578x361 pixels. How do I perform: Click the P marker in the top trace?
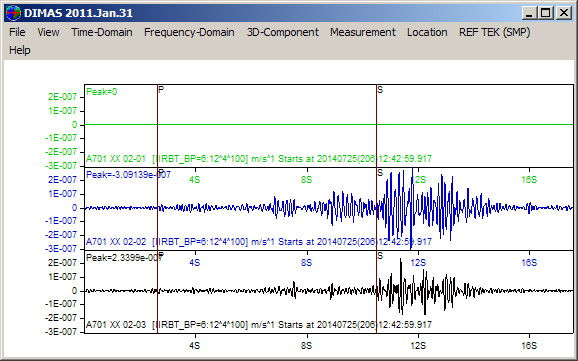click(161, 90)
